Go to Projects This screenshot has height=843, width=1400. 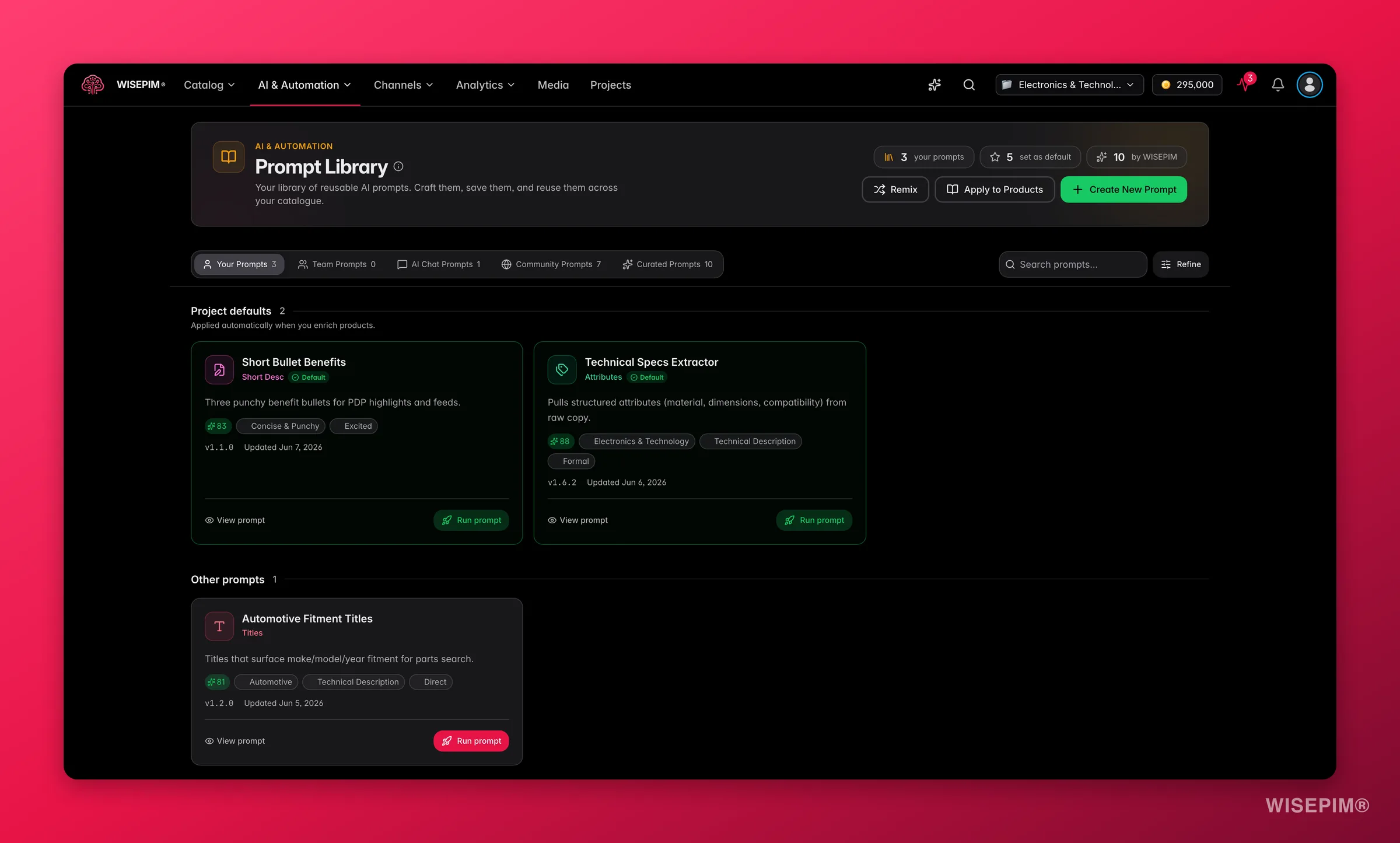(611, 85)
